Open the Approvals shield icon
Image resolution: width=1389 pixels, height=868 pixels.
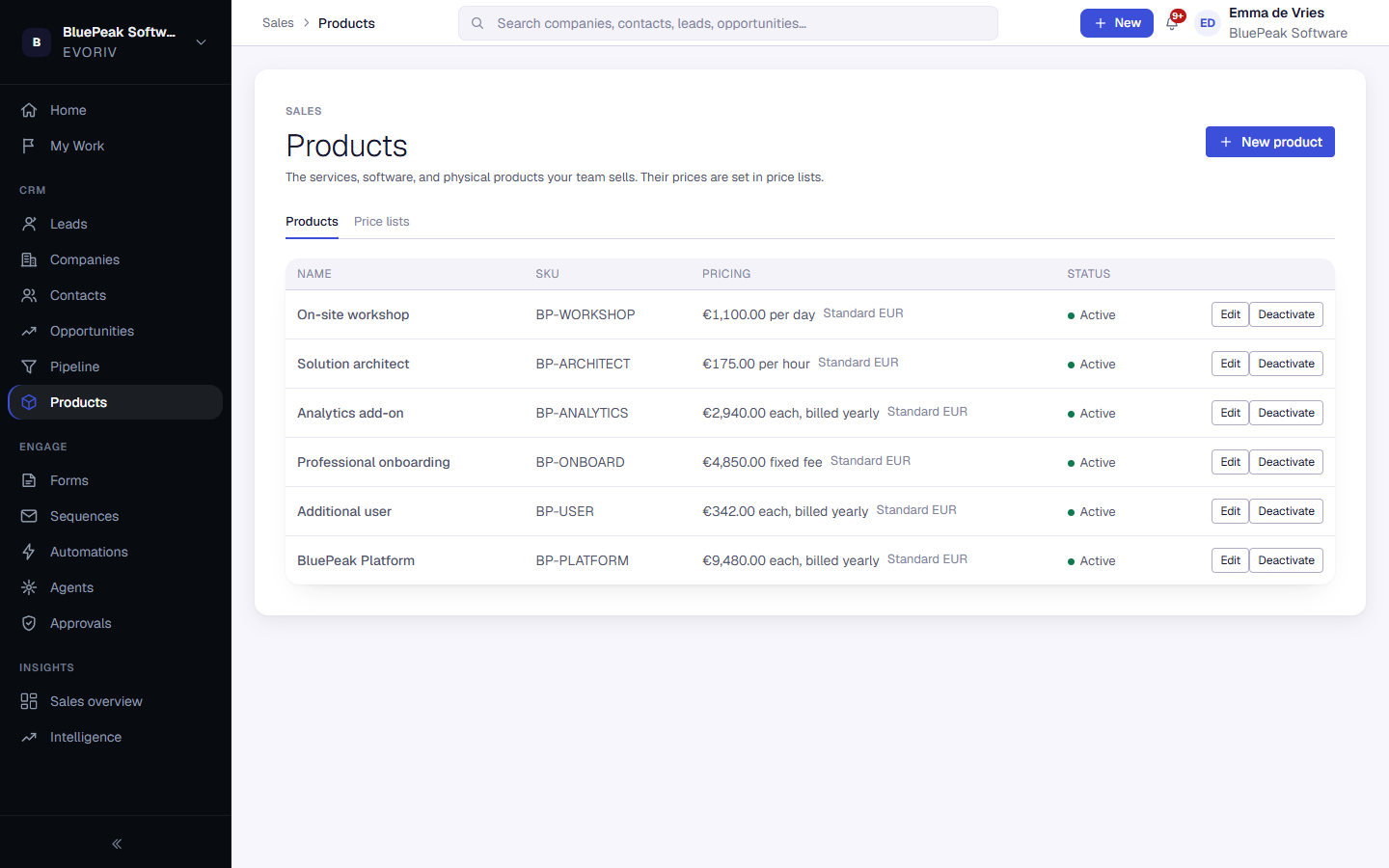coord(29,623)
